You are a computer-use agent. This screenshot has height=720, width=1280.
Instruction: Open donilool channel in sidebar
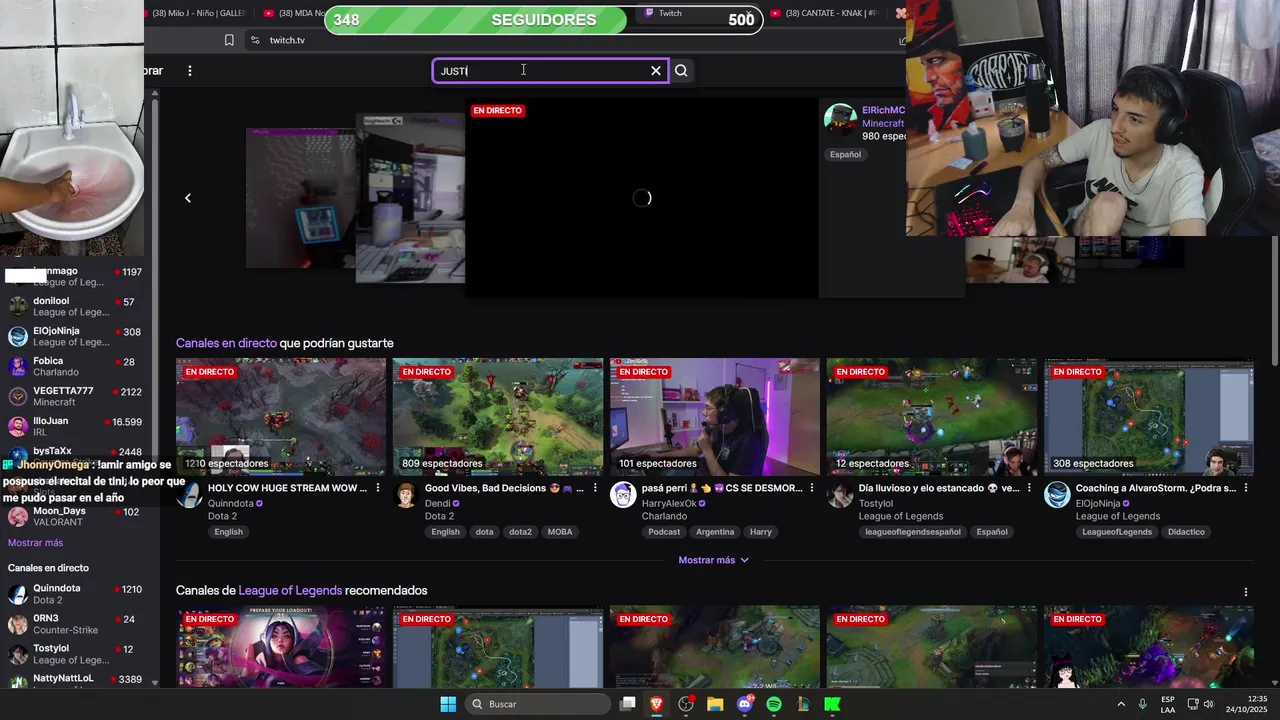[x=75, y=306]
